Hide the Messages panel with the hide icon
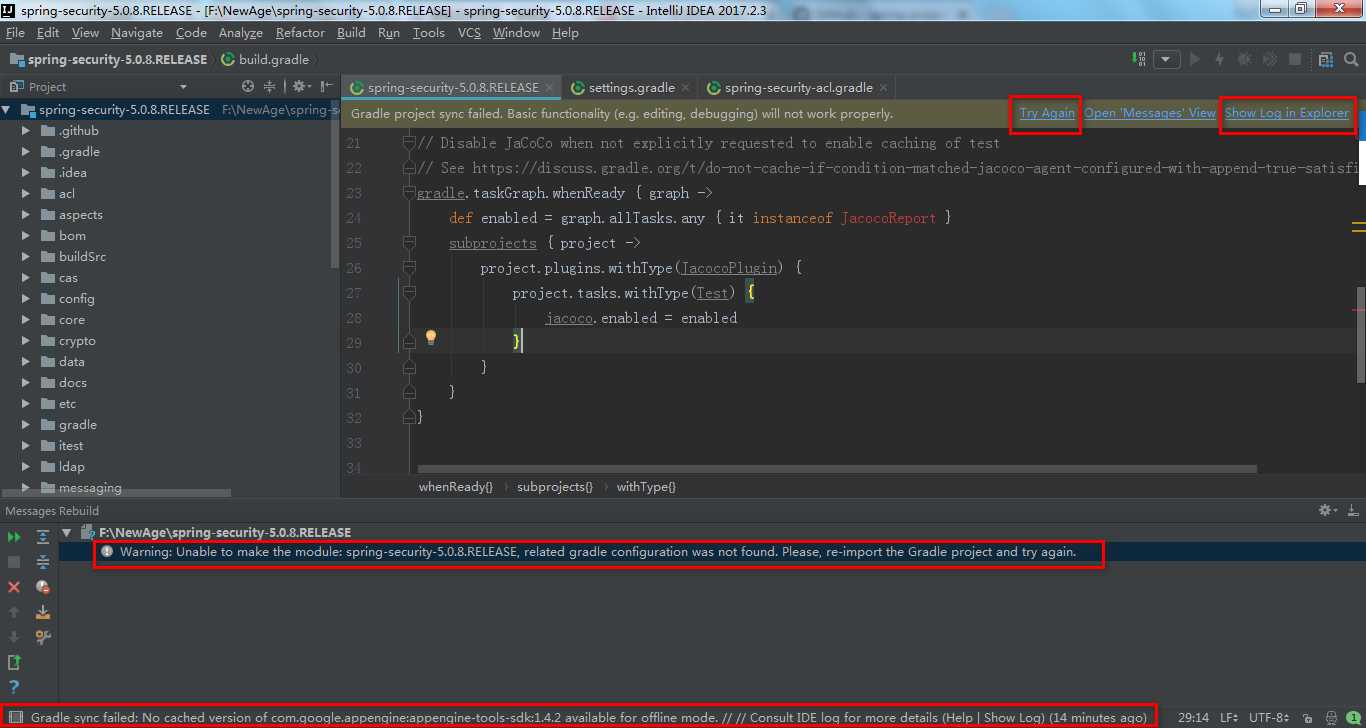The image size is (1366, 728). [1351, 510]
